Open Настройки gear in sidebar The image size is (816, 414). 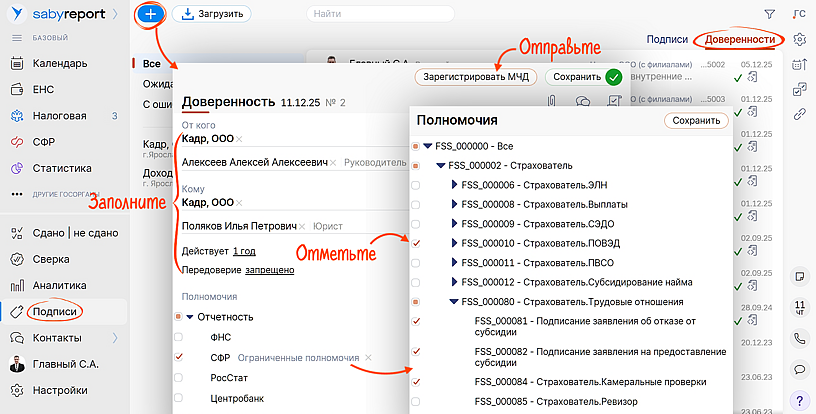pyautogui.click(x=59, y=390)
